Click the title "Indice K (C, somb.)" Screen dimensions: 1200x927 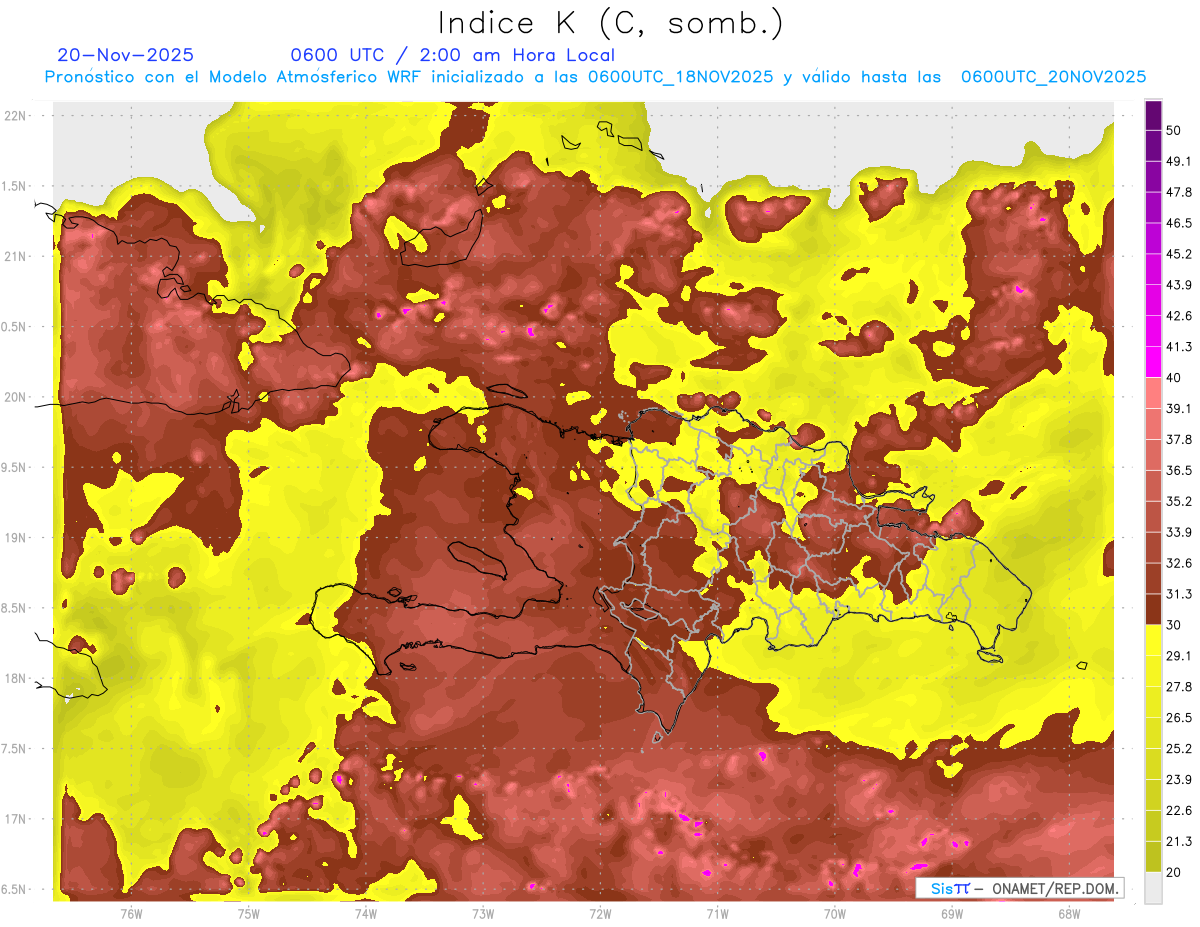coord(611,24)
